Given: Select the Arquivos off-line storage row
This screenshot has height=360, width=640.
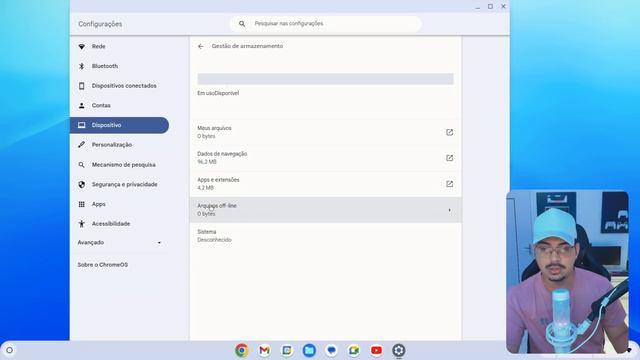Looking at the screenshot, I should (325, 210).
